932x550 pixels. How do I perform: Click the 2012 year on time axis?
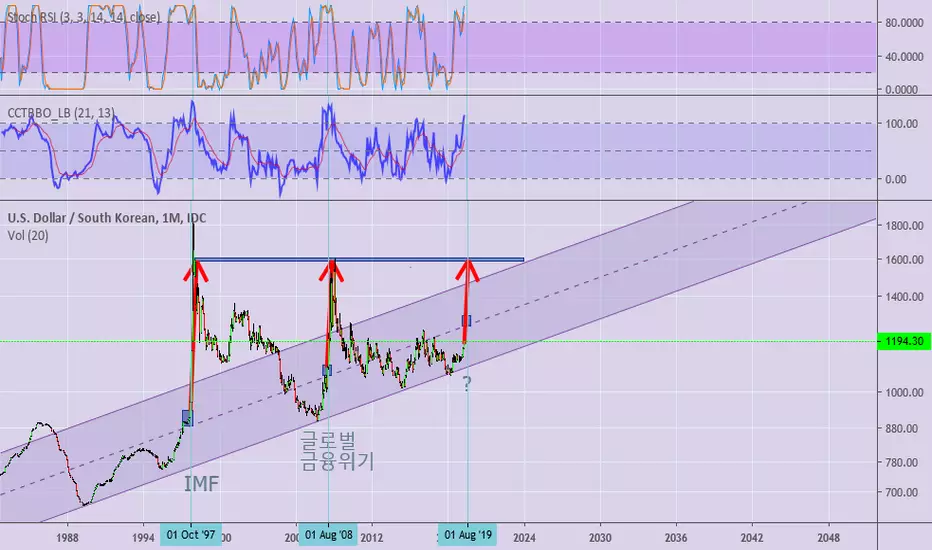[x=371, y=538]
